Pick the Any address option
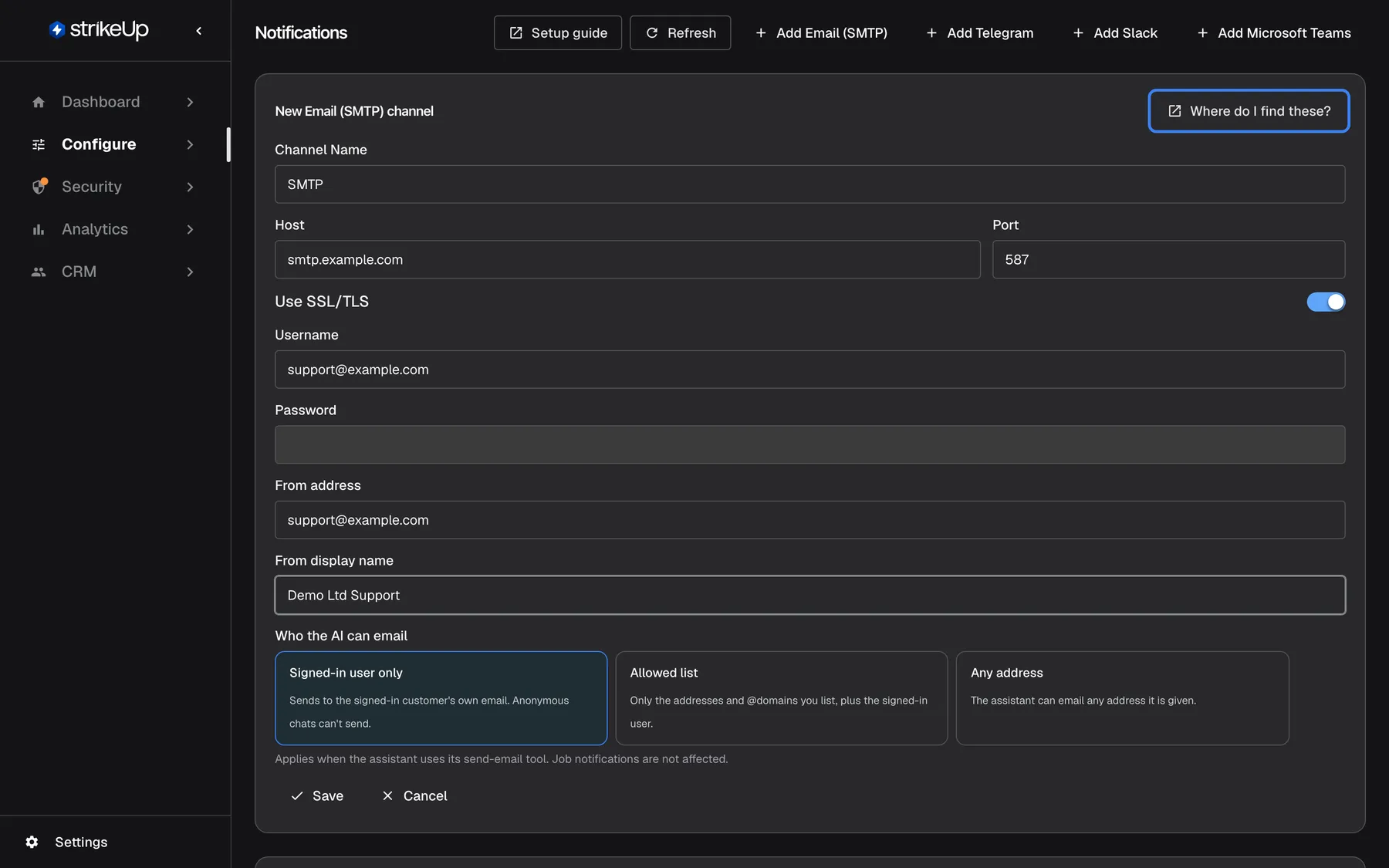The height and width of the screenshot is (868, 1389). 1123,698
